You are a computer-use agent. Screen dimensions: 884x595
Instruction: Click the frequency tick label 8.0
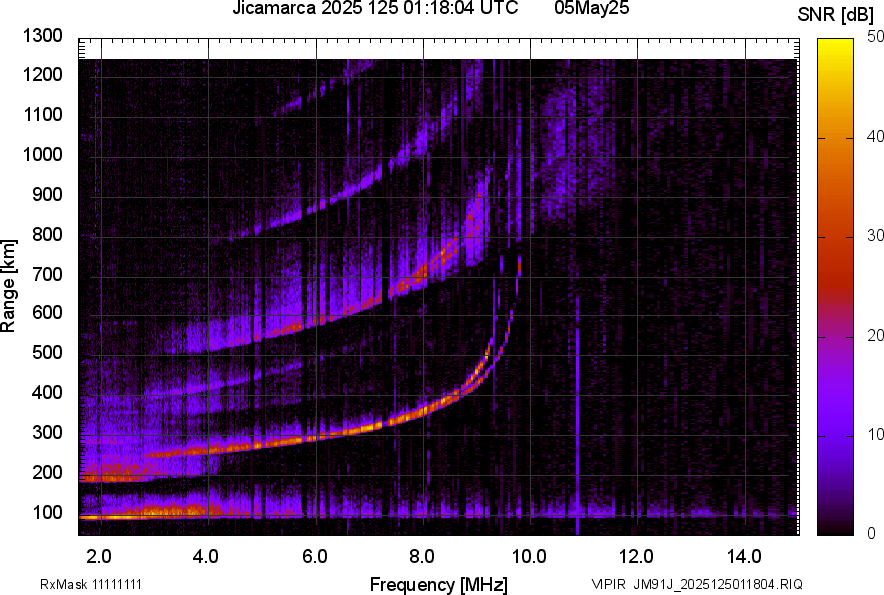(x=422, y=557)
